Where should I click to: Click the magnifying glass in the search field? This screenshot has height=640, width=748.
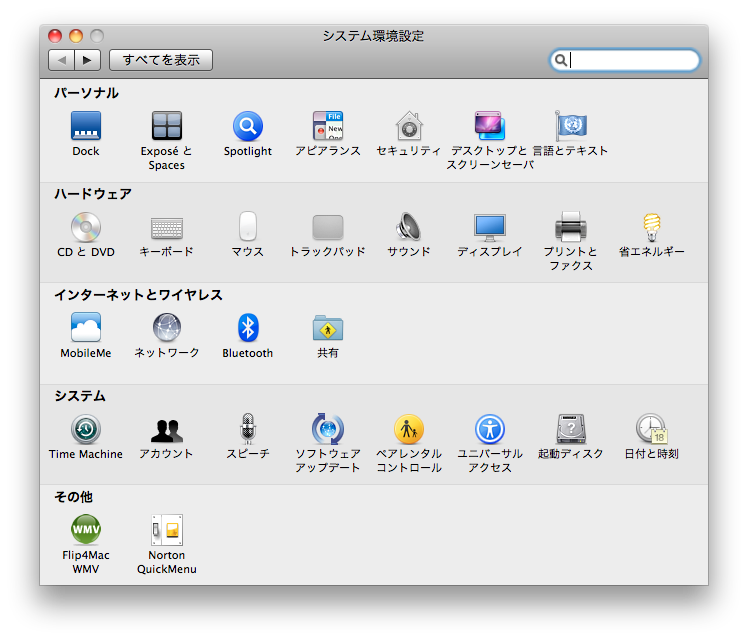pos(561,60)
